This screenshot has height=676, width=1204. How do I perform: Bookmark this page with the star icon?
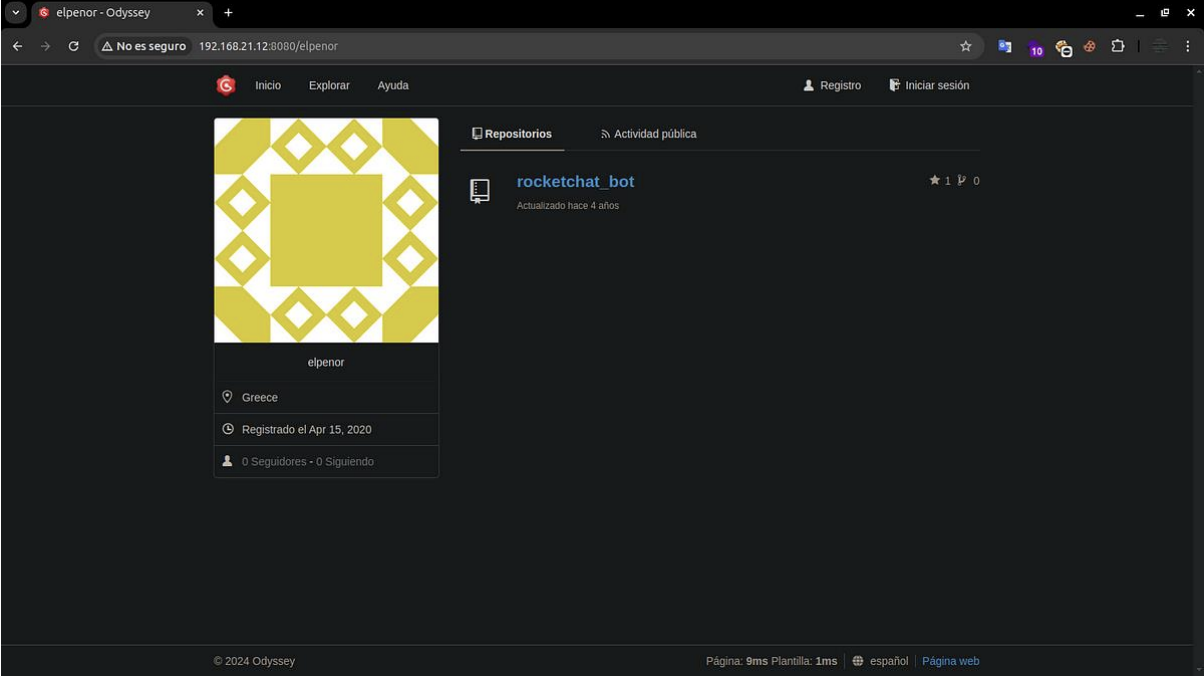click(965, 46)
